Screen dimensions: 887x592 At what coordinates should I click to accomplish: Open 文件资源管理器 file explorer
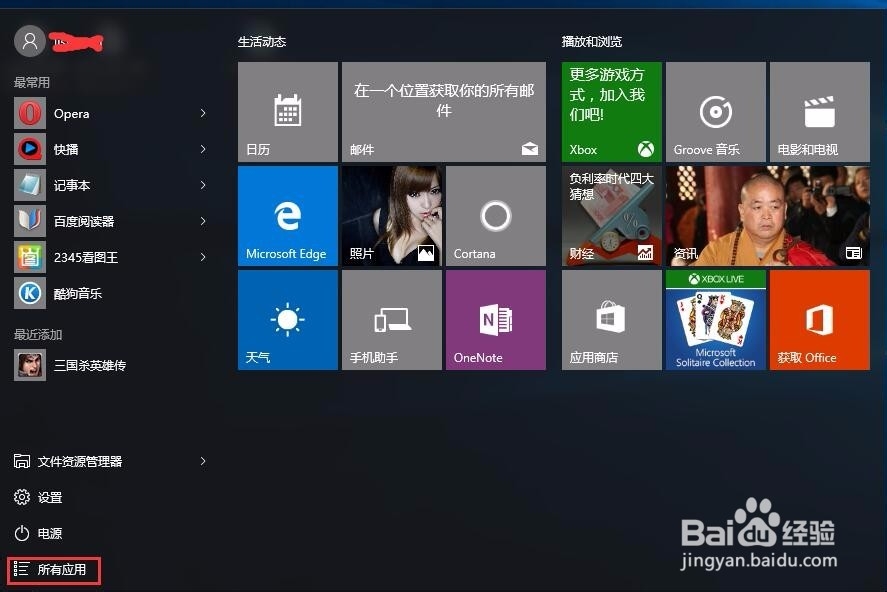(68, 461)
